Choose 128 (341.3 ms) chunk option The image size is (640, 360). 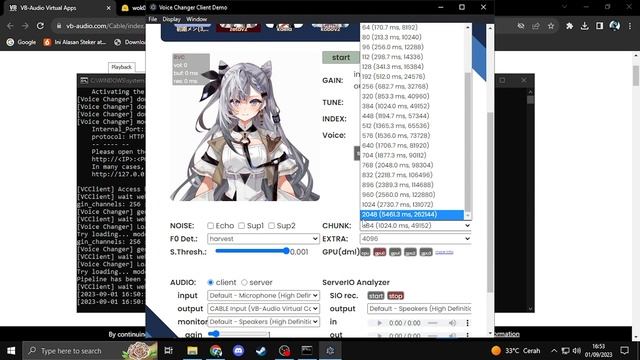(412, 67)
